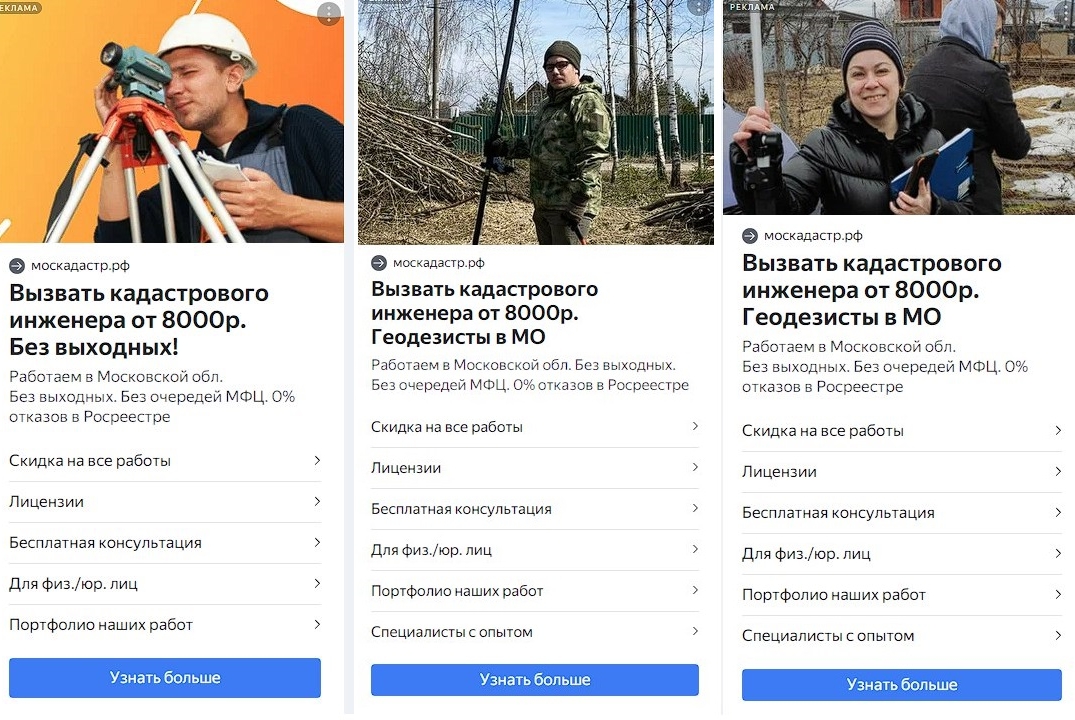The width and height of the screenshot is (1075, 720).
Task: Expand Для физ./юр. лиц in the right ad
Action: [902, 554]
